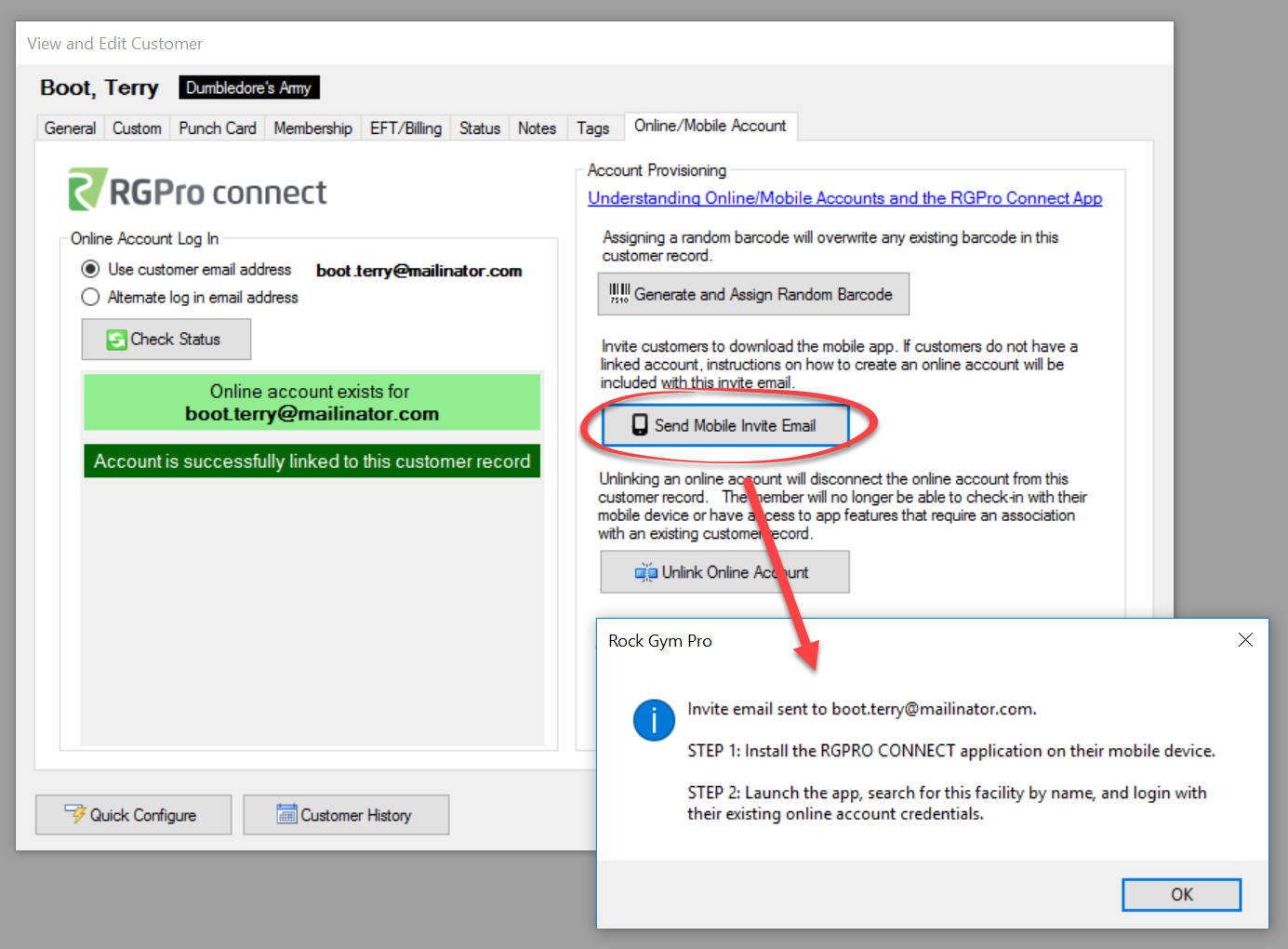The image size is (1288, 949).
Task: Click Send Mobile Invite Email button
Action: click(725, 425)
